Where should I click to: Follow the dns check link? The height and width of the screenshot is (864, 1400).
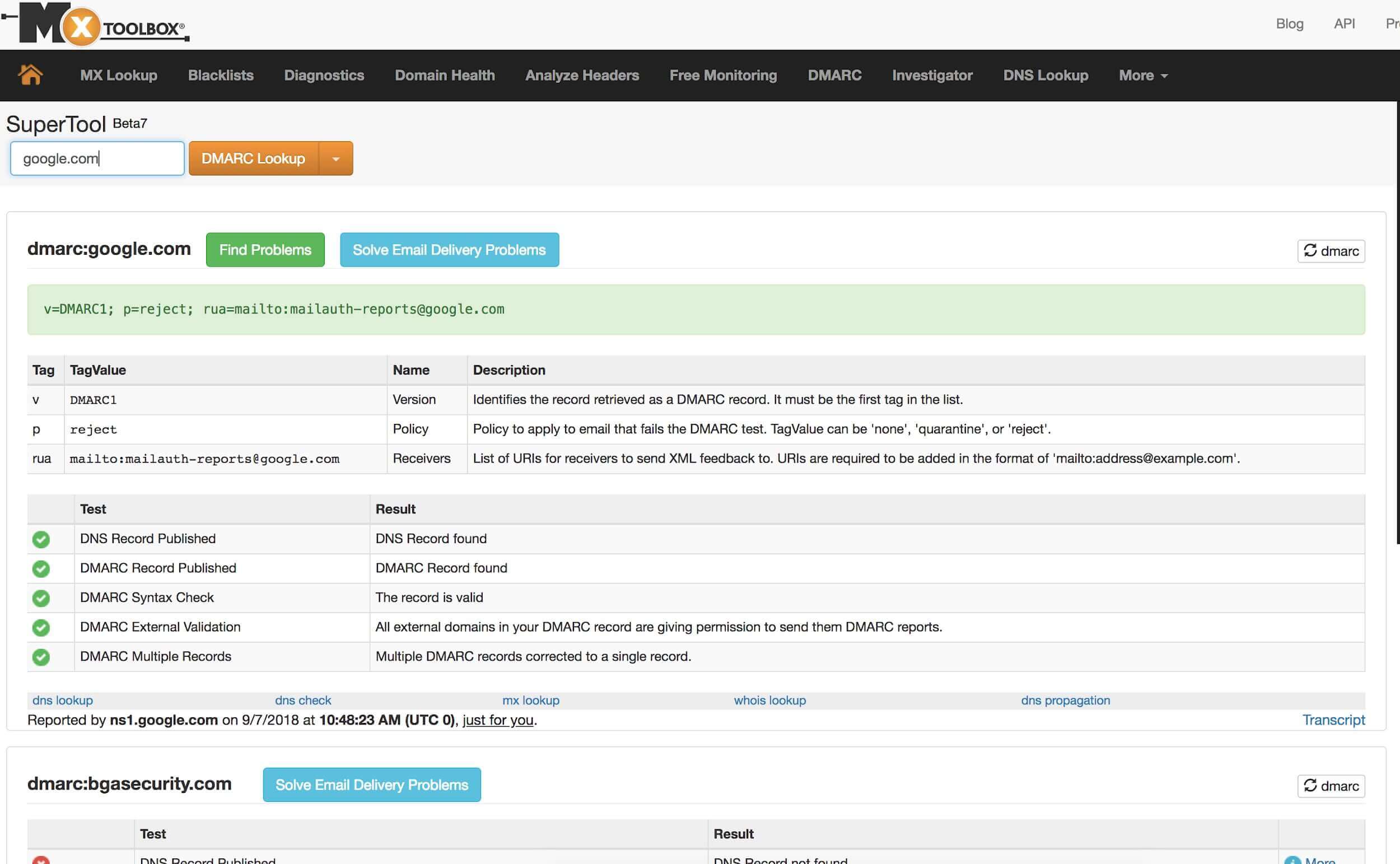point(303,700)
